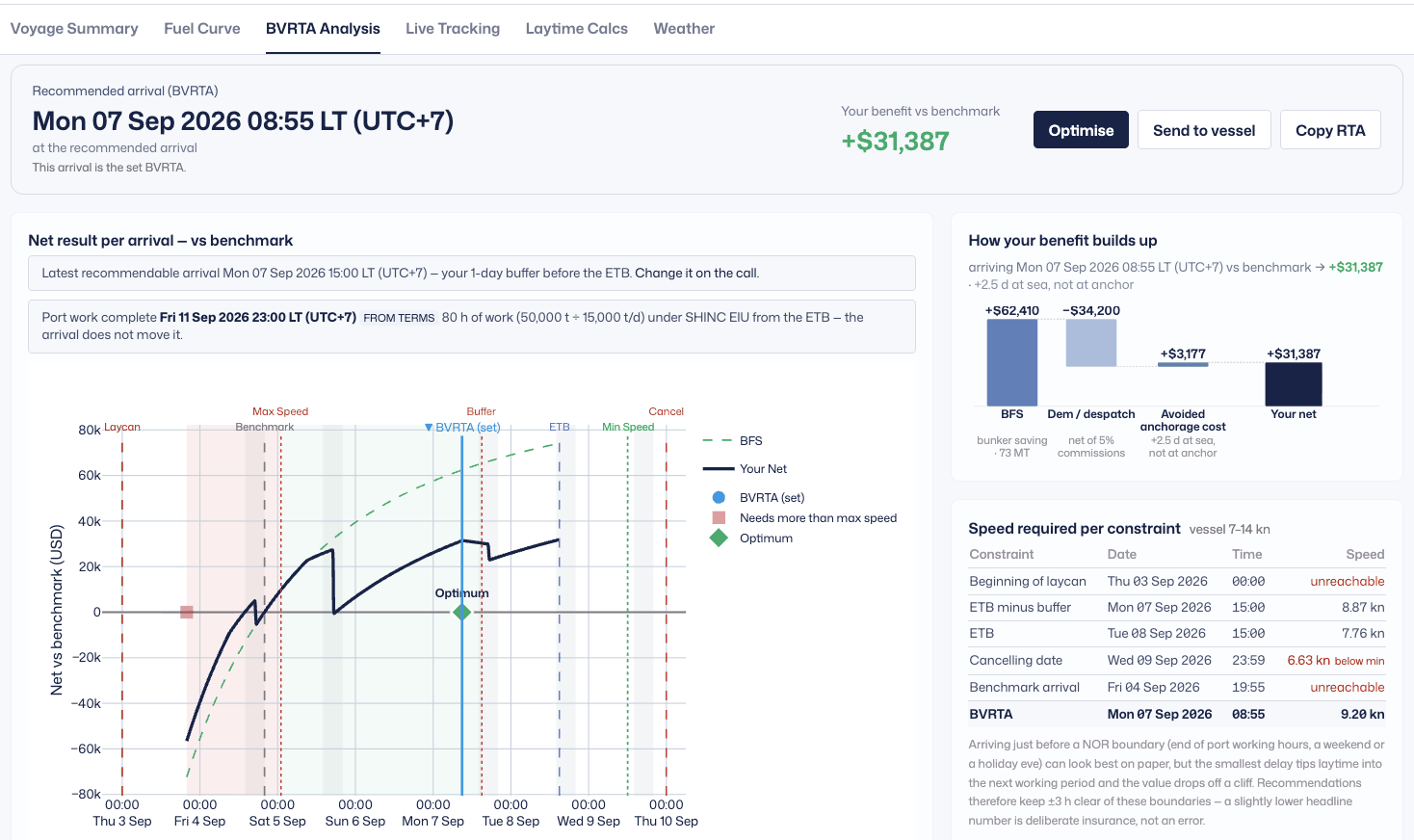Click the BVRTA (set) marker label on chart
The height and width of the screenshot is (840, 1414).
[x=462, y=427]
